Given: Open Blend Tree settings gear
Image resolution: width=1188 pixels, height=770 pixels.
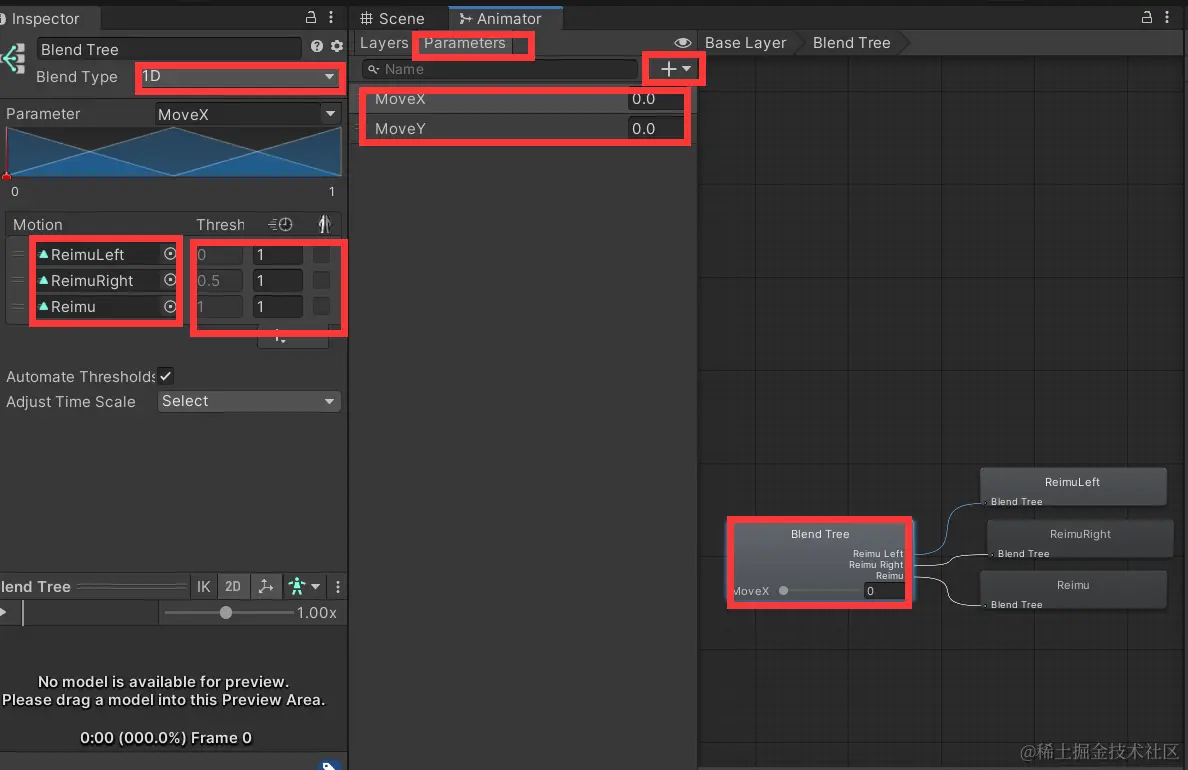Looking at the screenshot, I should (337, 46).
